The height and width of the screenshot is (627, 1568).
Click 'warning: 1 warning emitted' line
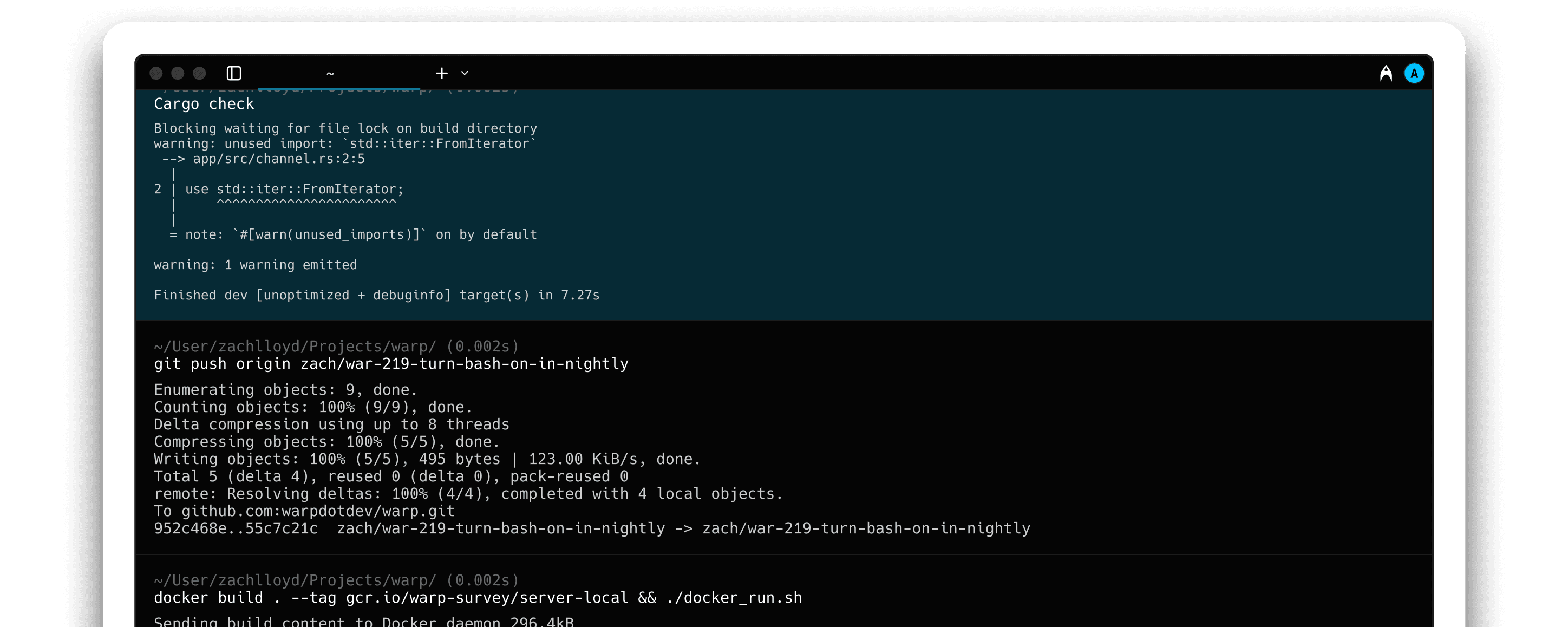(255, 265)
